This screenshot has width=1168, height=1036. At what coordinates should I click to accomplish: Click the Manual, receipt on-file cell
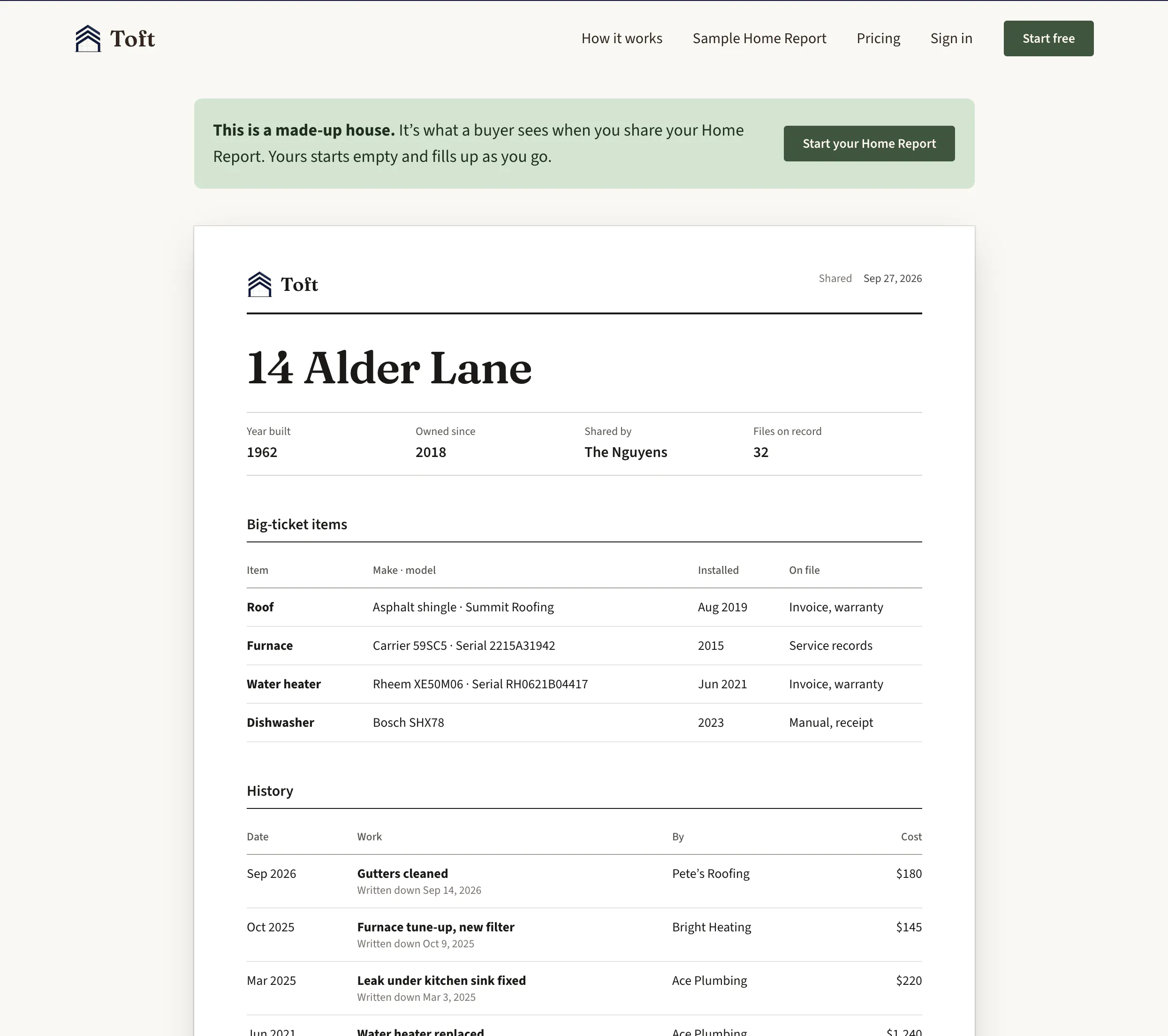pyautogui.click(x=831, y=722)
